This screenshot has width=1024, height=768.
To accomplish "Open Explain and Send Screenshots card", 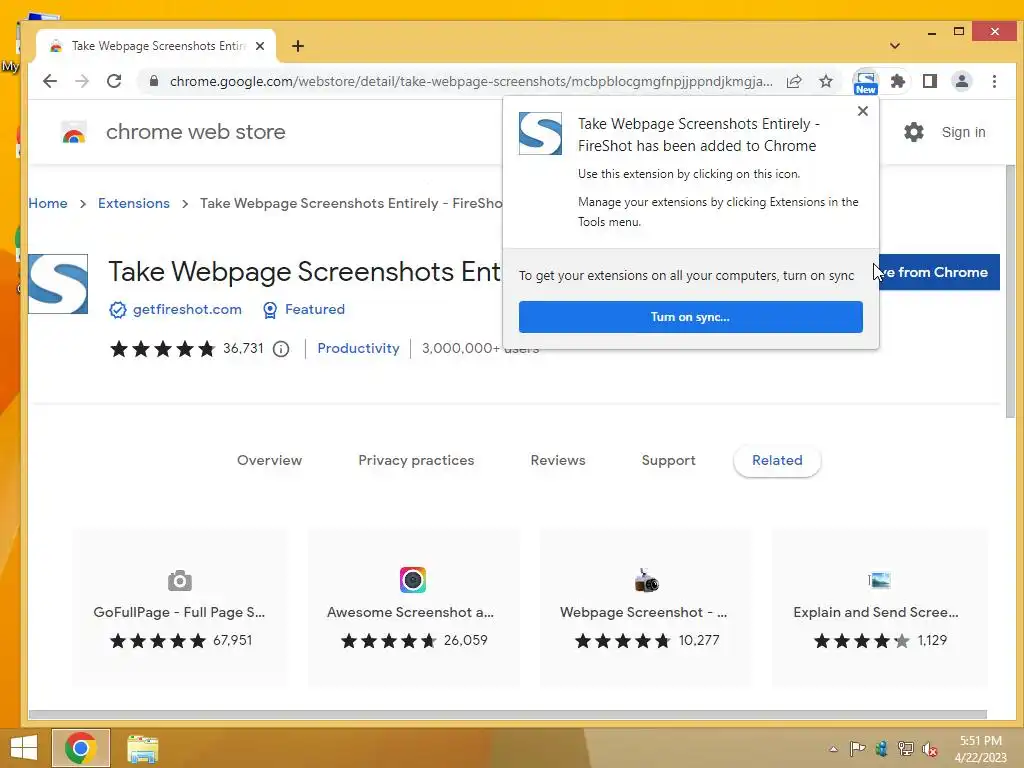I will point(879,607).
